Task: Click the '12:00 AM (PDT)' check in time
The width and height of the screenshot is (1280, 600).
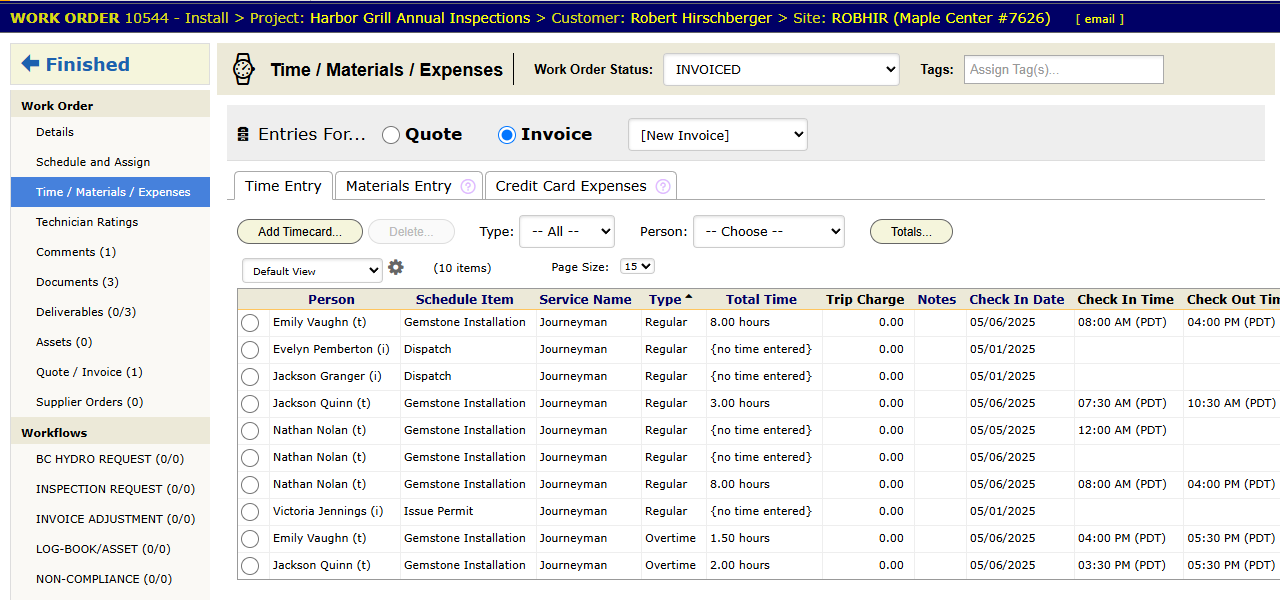Action: tap(1122, 430)
